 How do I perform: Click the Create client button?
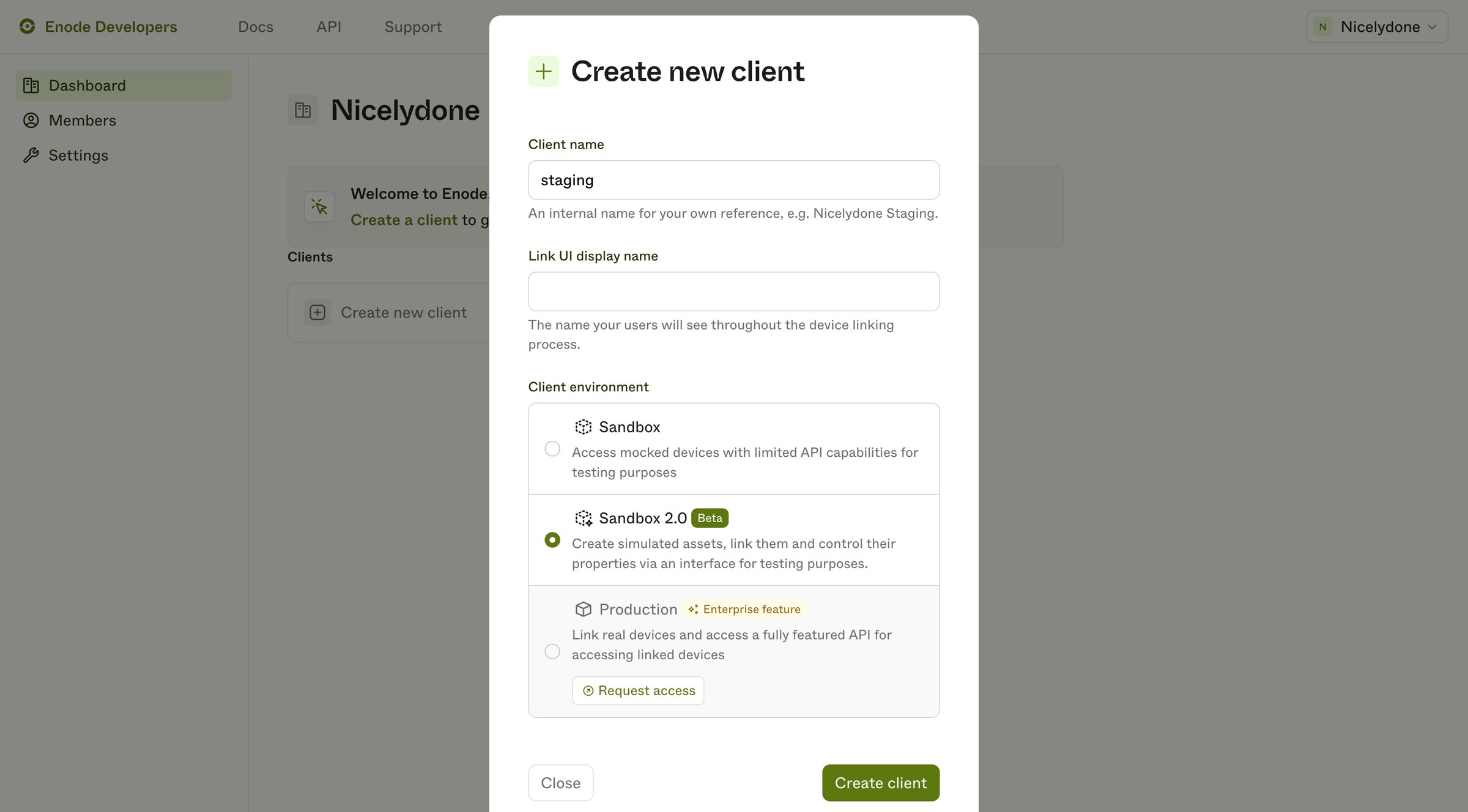click(881, 783)
